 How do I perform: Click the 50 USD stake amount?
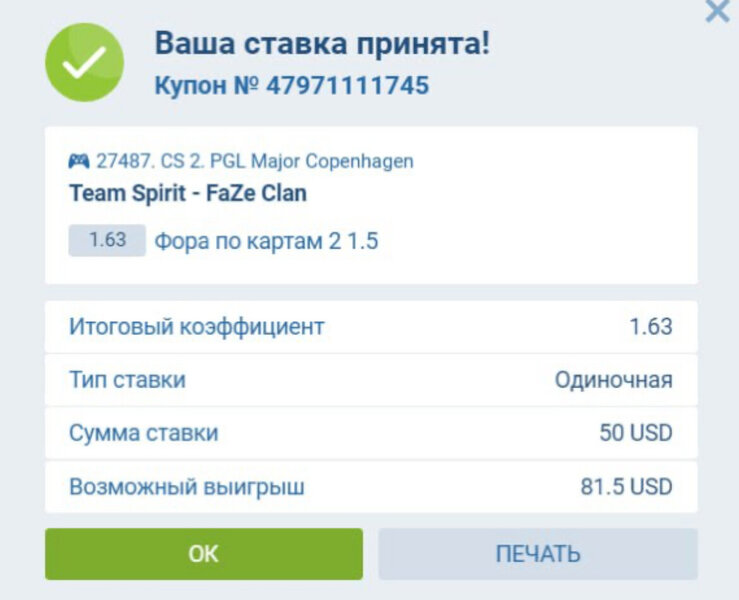pyautogui.click(x=635, y=434)
